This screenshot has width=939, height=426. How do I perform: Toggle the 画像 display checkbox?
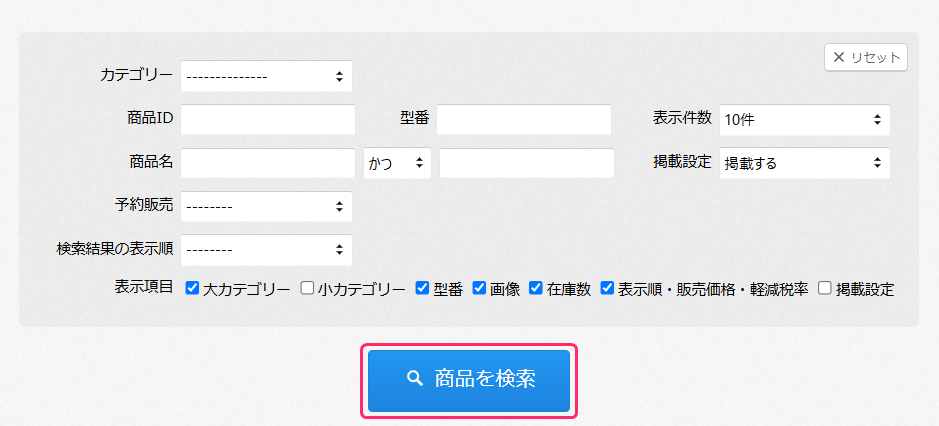click(x=480, y=288)
